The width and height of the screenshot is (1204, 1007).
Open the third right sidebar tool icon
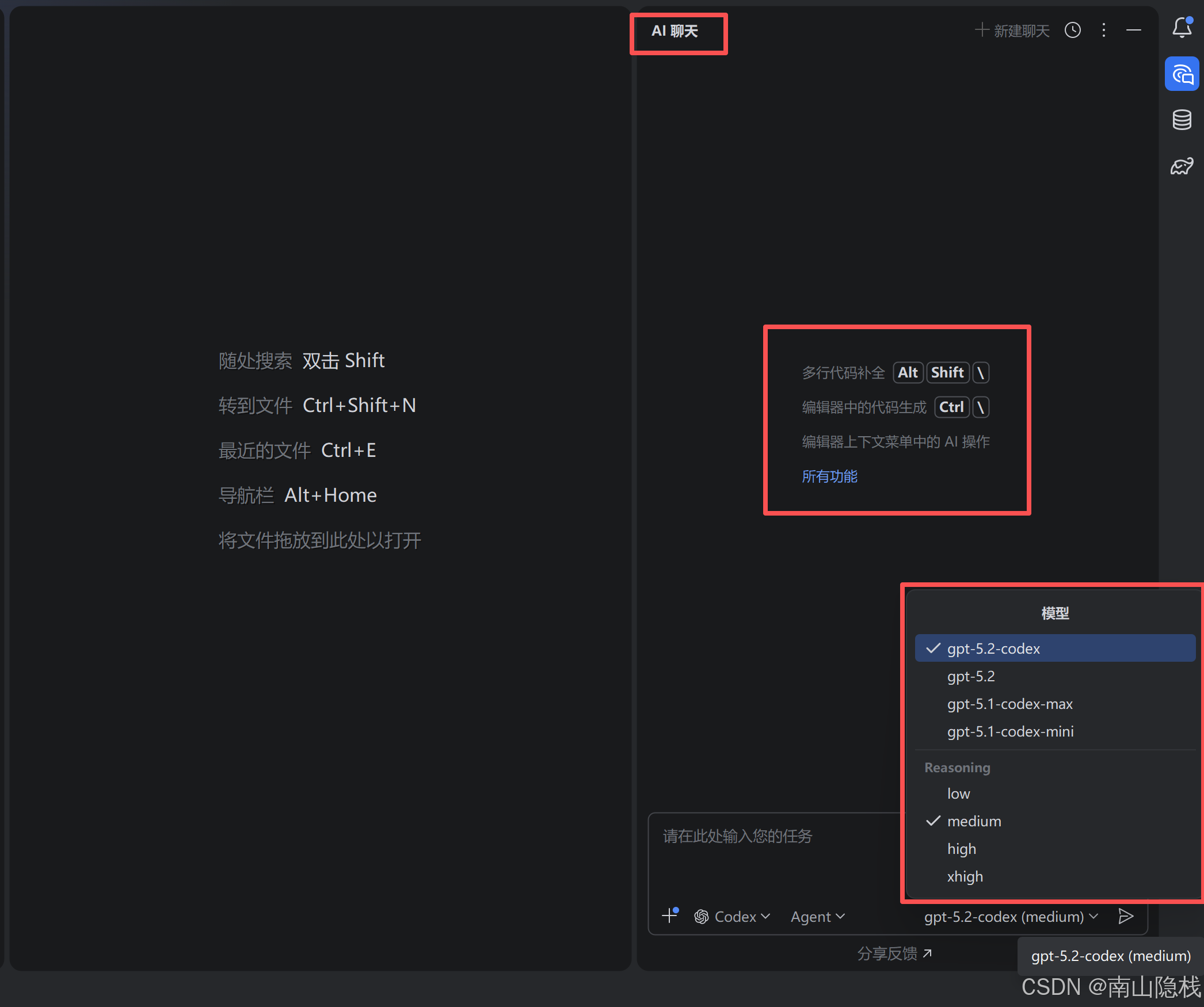click(1182, 166)
